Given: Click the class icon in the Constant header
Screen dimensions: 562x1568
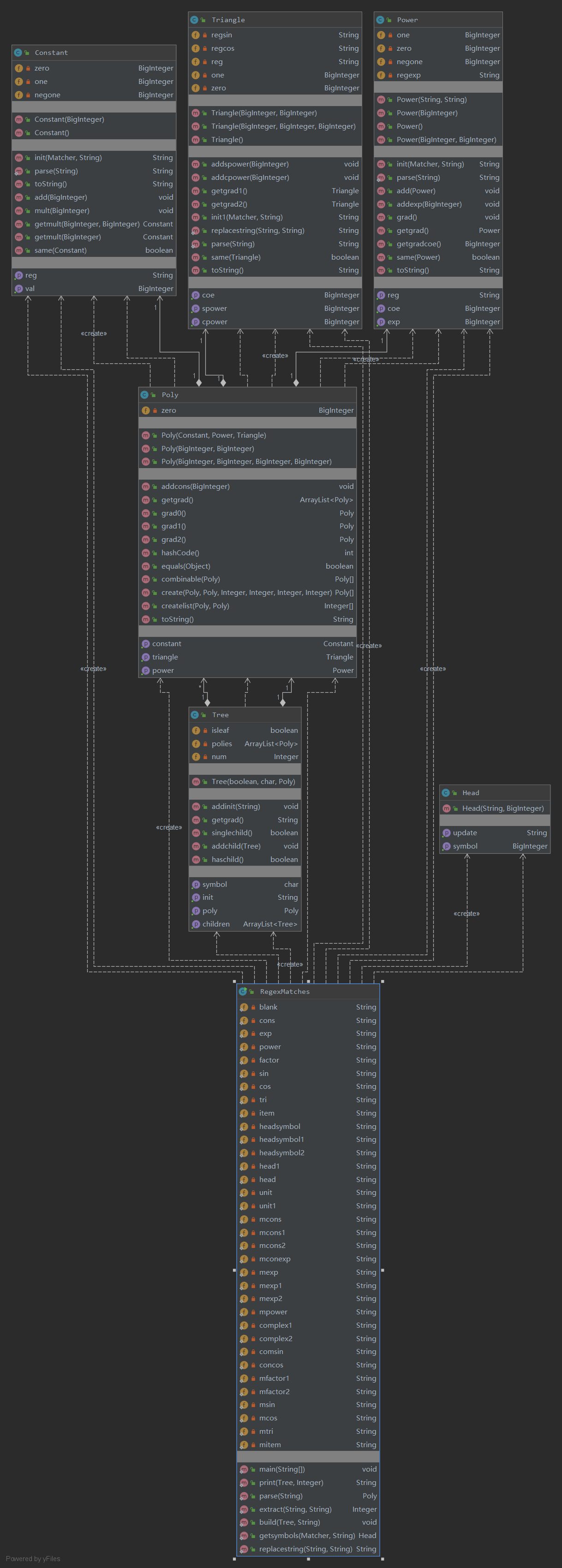Looking at the screenshot, I should (x=18, y=53).
